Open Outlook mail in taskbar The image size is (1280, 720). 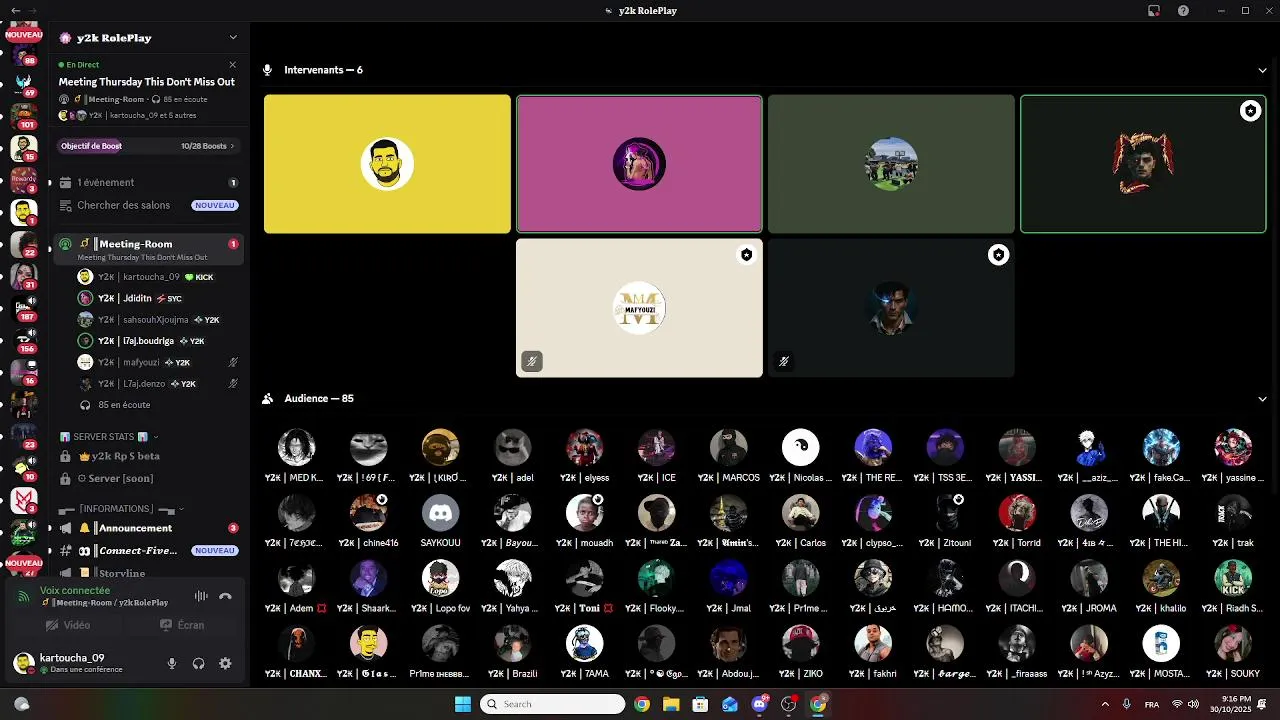pos(730,704)
